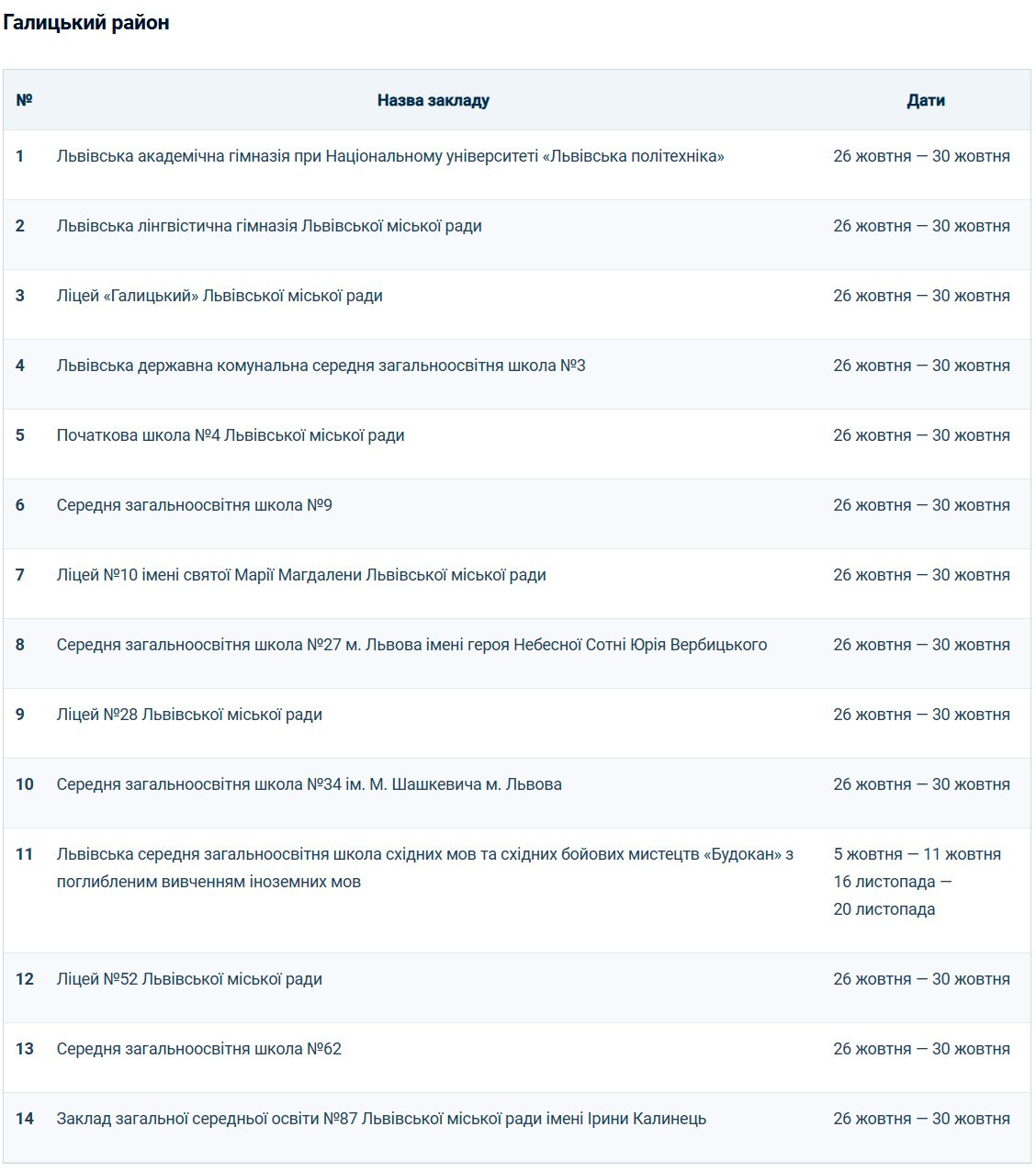Click the 'Дати' column header
This screenshot has height=1172, width=1036.
pos(926,100)
